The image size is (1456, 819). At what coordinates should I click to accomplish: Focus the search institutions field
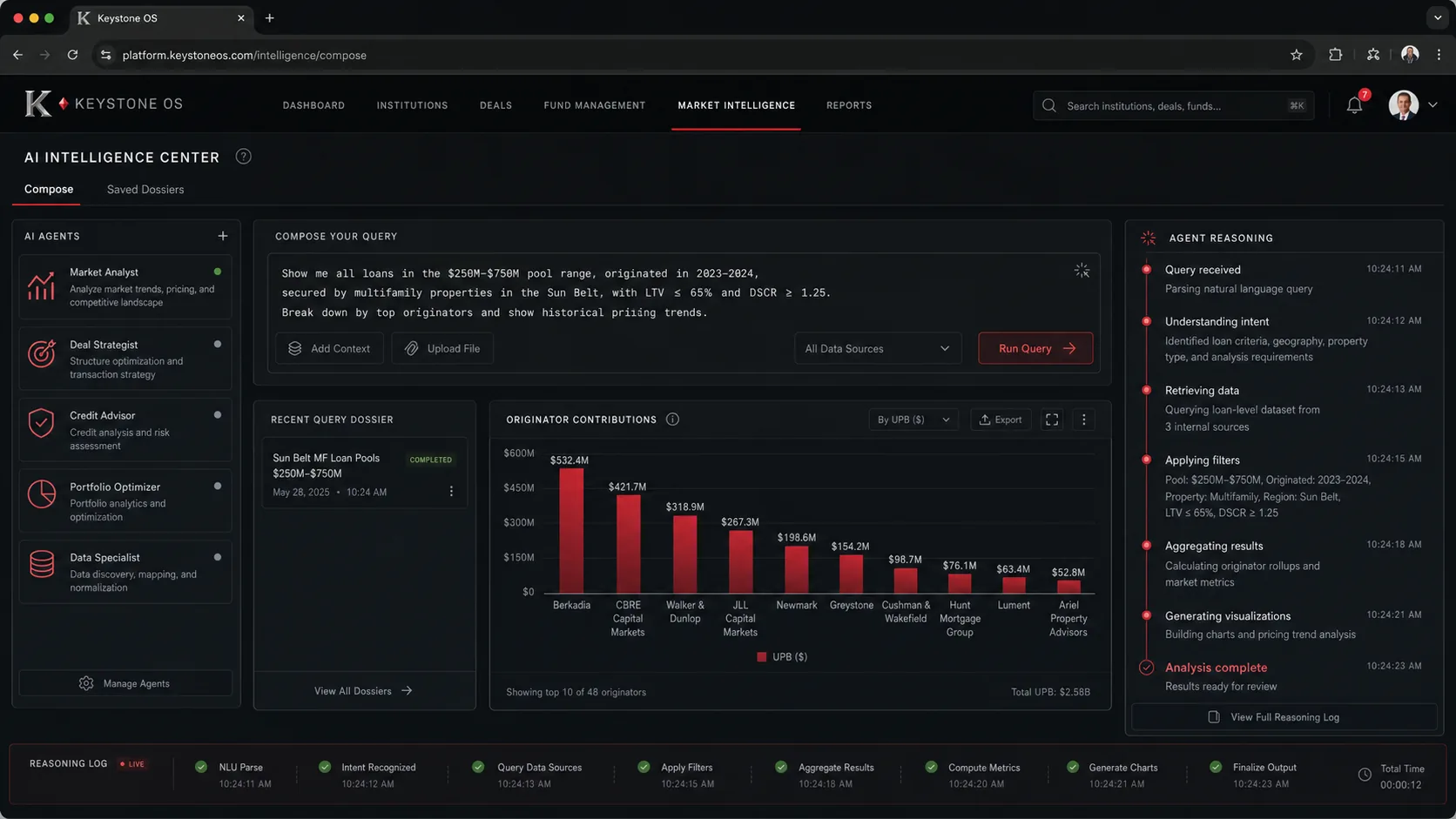[x=1173, y=105]
